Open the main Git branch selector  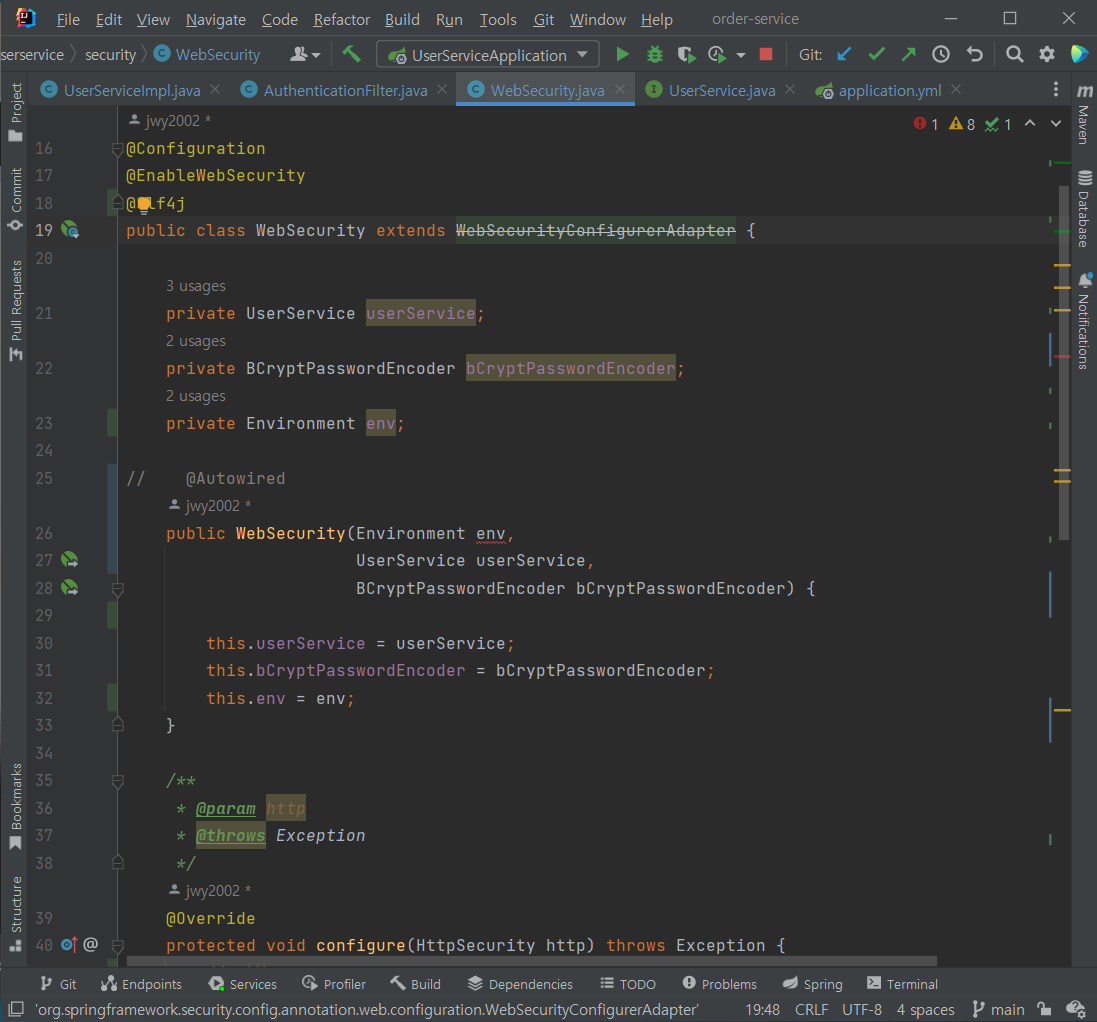click(997, 1010)
